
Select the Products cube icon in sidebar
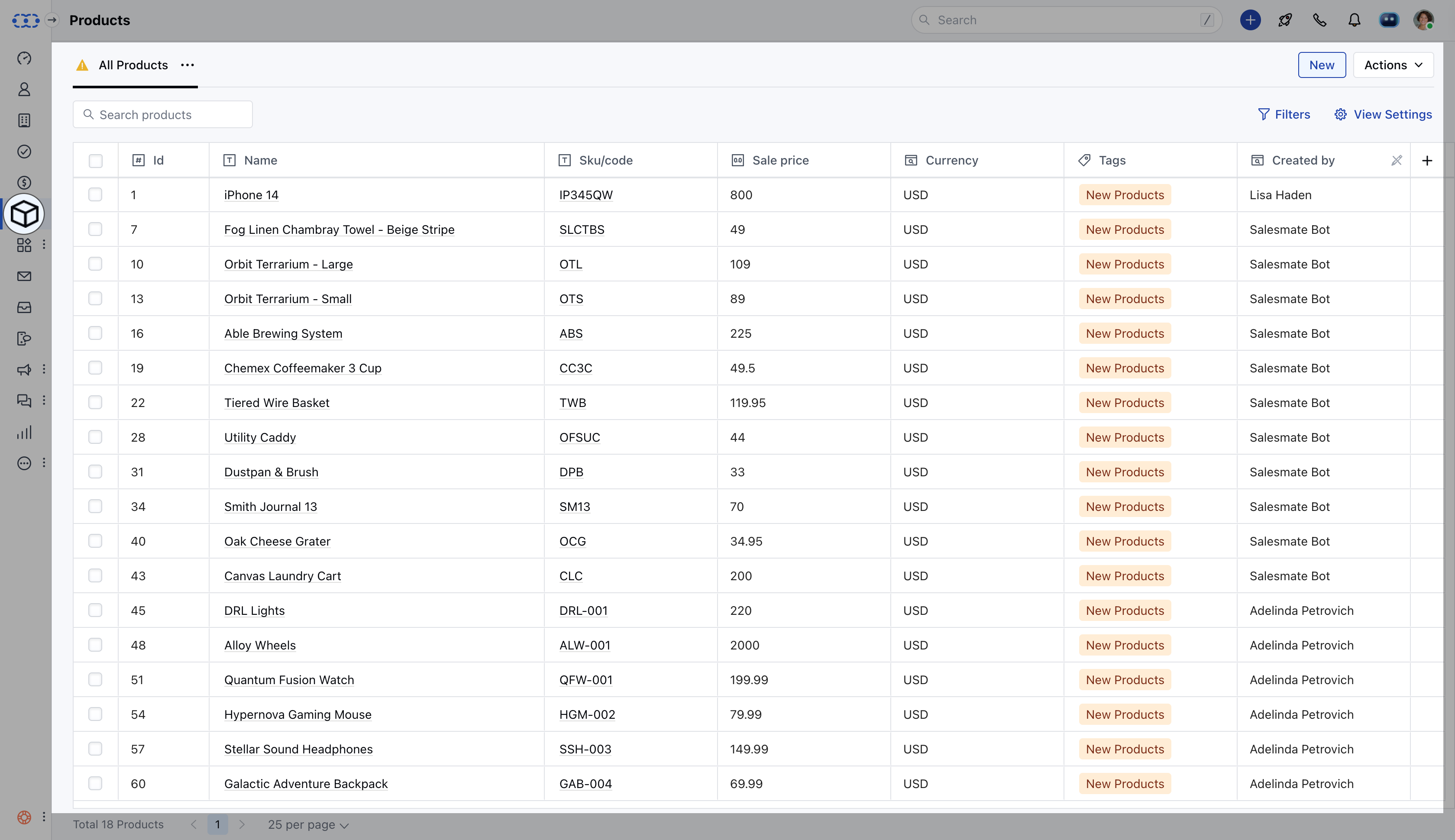pos(24,215)
